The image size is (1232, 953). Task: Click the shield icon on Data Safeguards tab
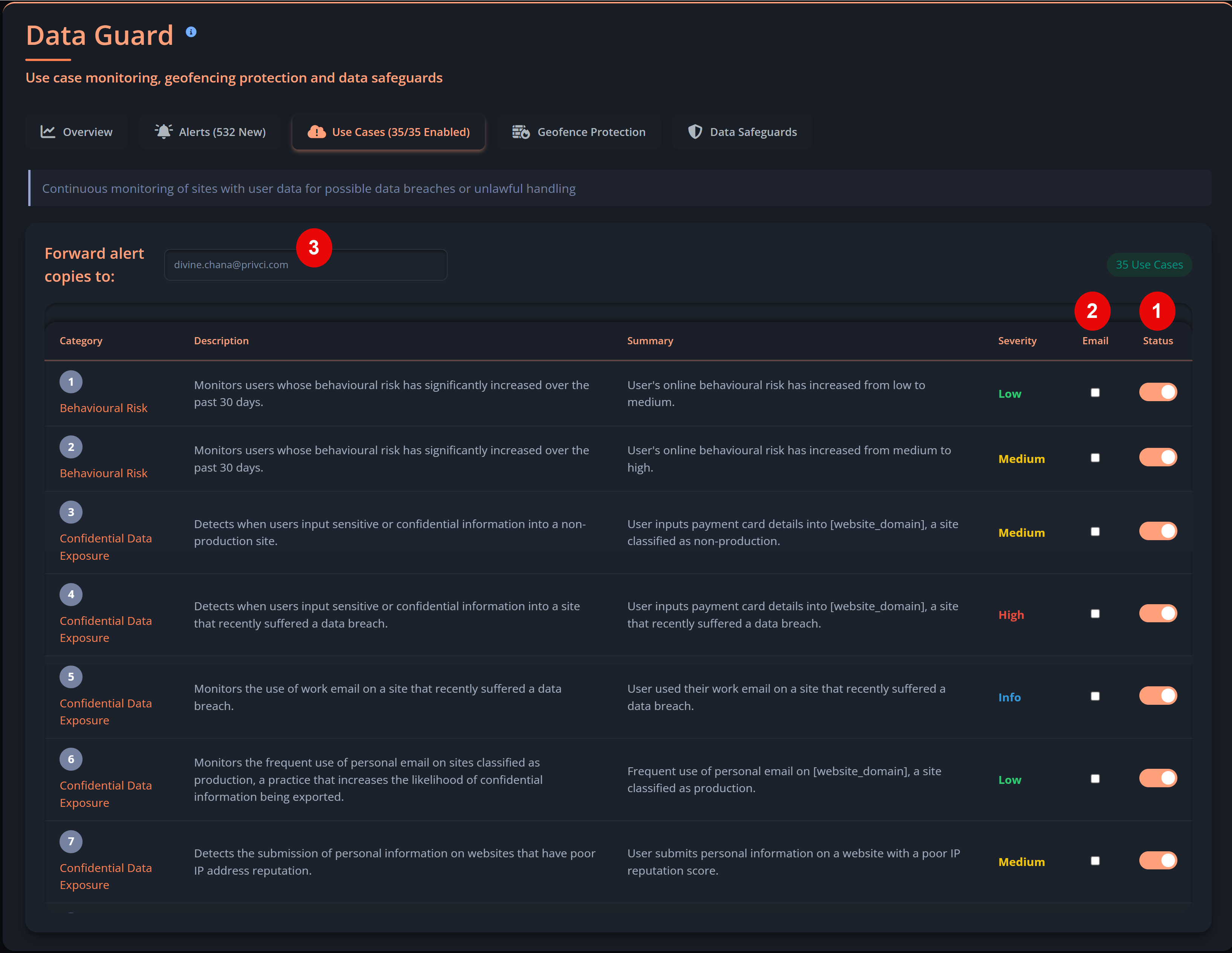(x=695, y=131)
